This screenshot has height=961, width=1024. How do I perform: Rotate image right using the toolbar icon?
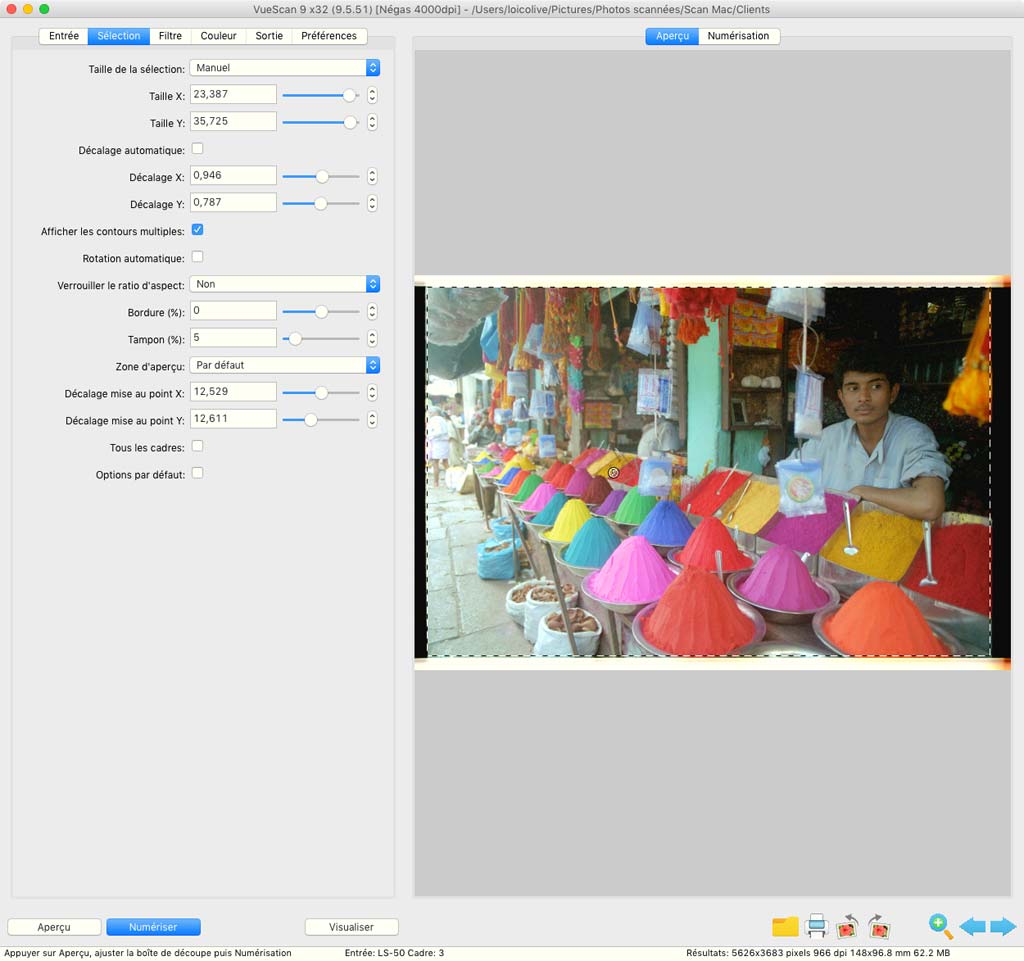click(x=880, y=927)
